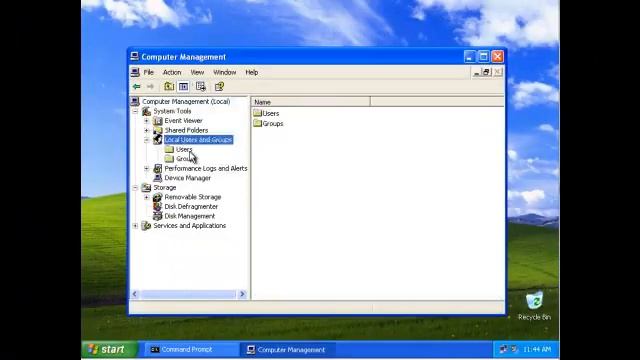Collapse the Local Users and Groups node
The image size is (640, 360).
pos(147,140)
